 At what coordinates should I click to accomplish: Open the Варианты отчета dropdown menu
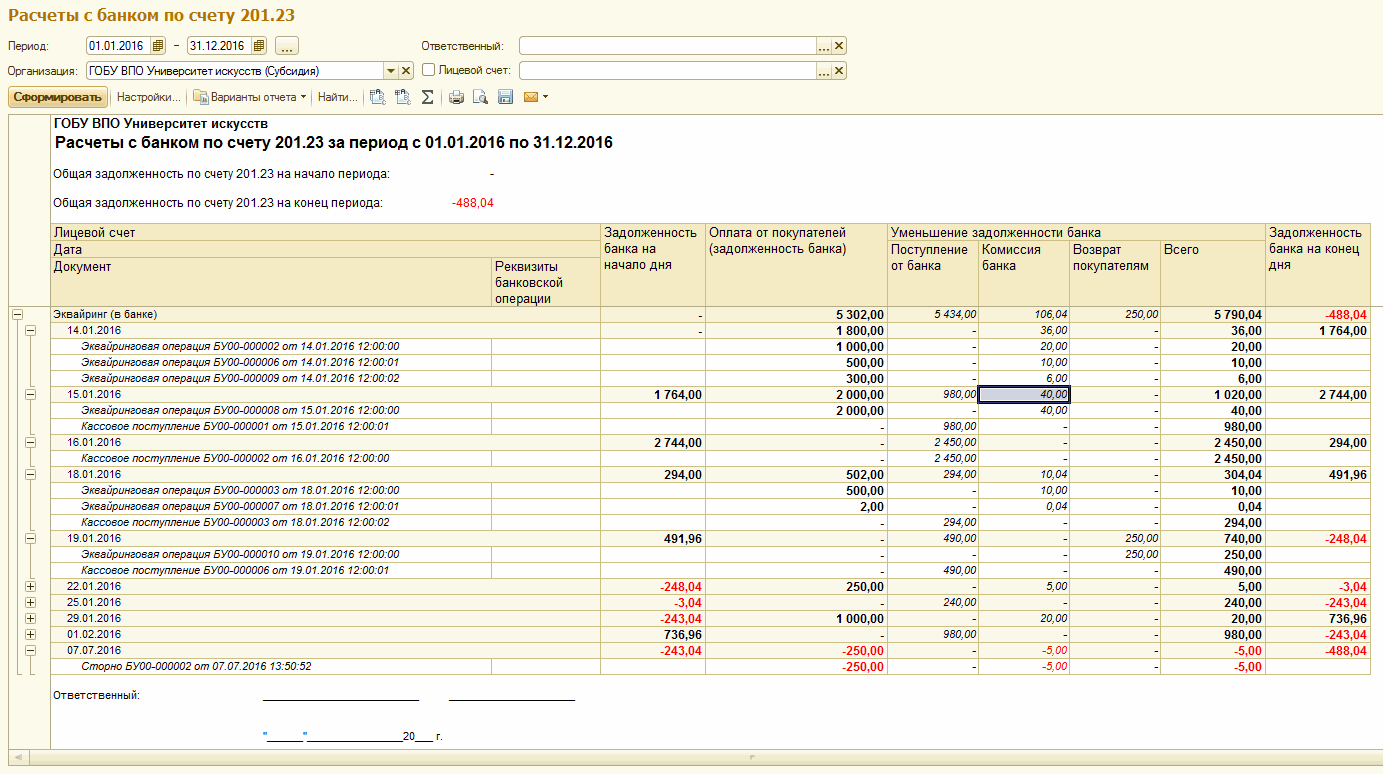tap(250, 97)
